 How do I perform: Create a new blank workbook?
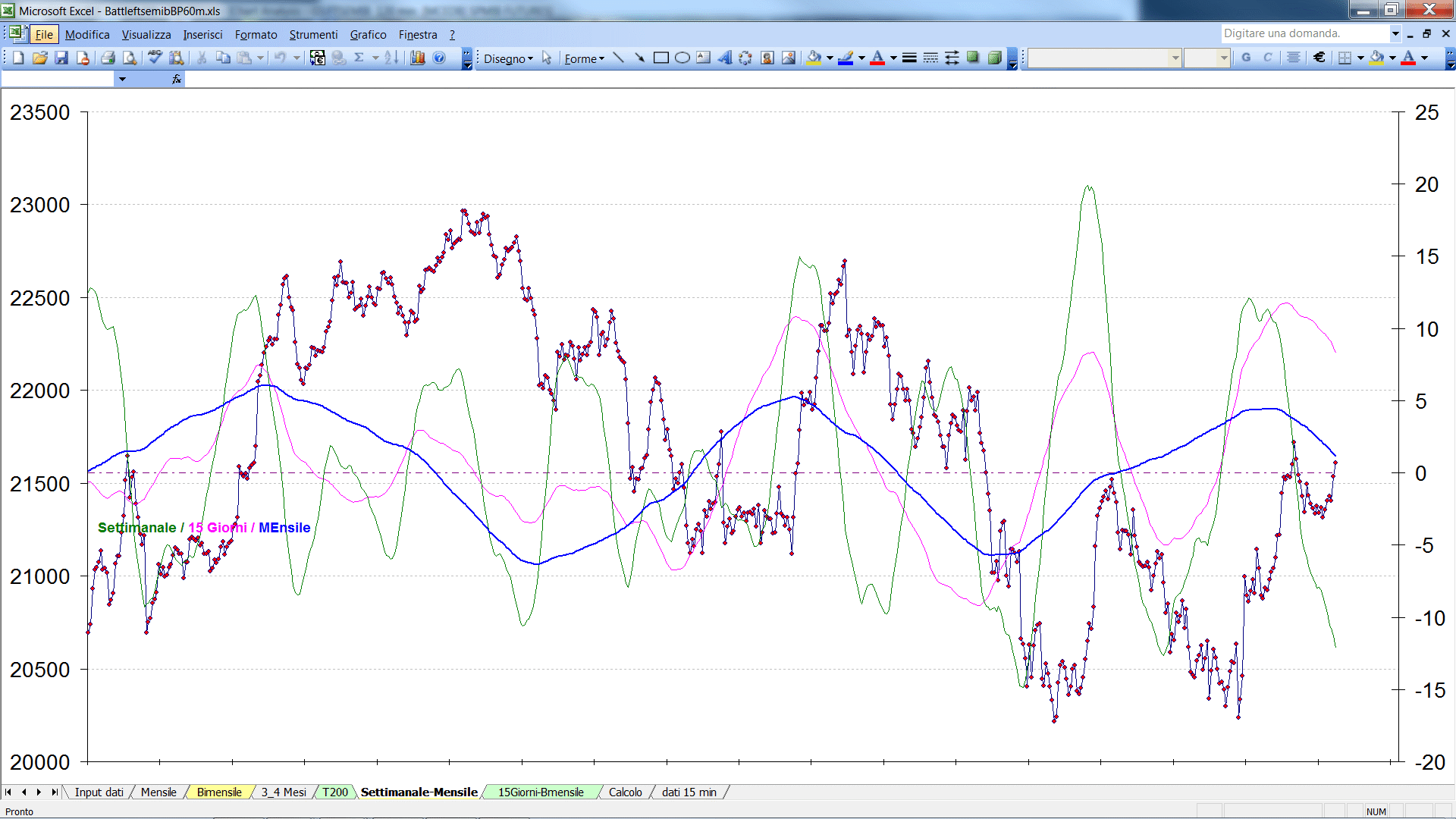click(18, 58)
